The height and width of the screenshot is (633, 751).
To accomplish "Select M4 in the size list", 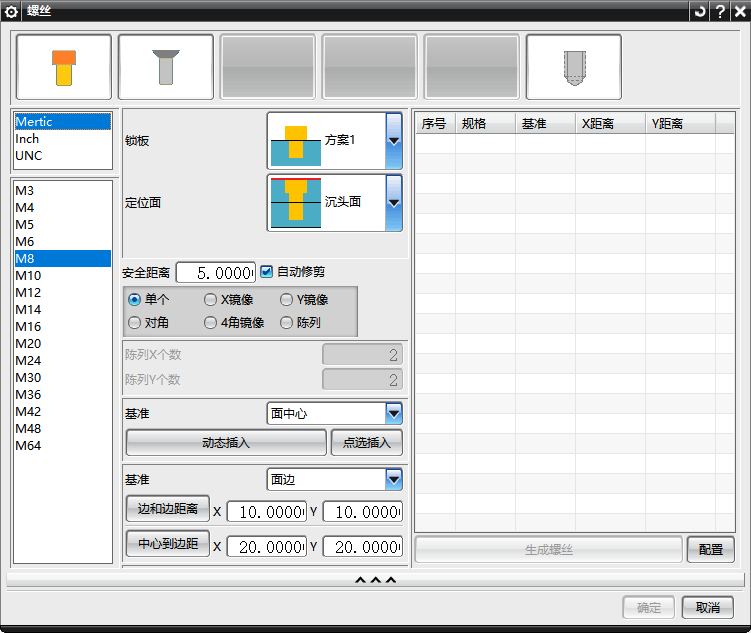I will [63, 208].
